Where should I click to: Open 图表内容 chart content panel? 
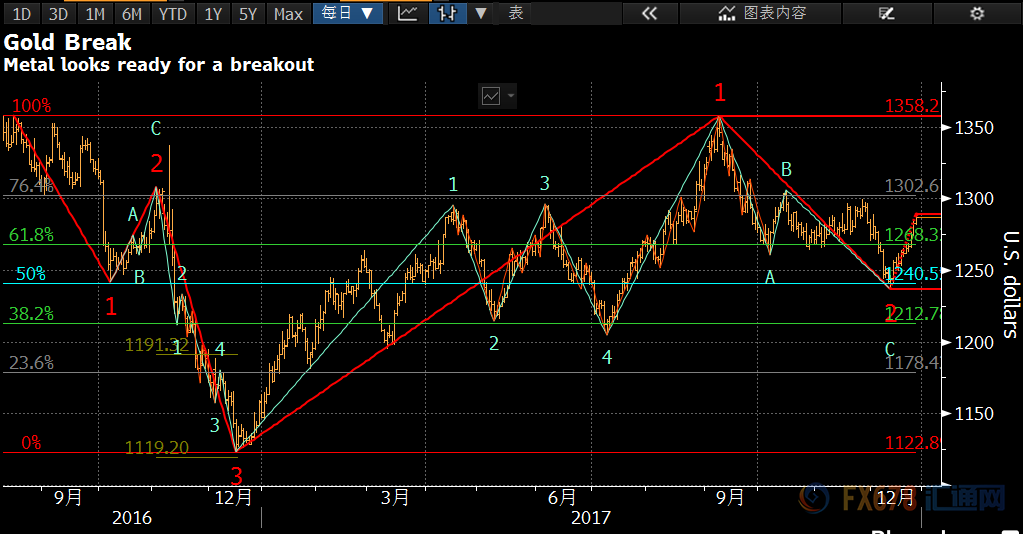[764, 13]
